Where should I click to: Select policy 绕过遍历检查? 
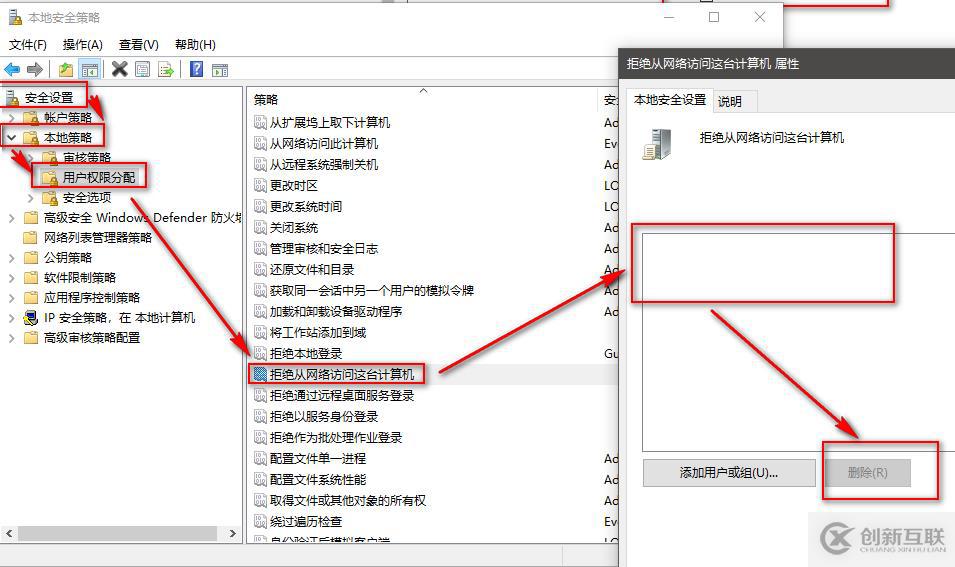point(306,522)
